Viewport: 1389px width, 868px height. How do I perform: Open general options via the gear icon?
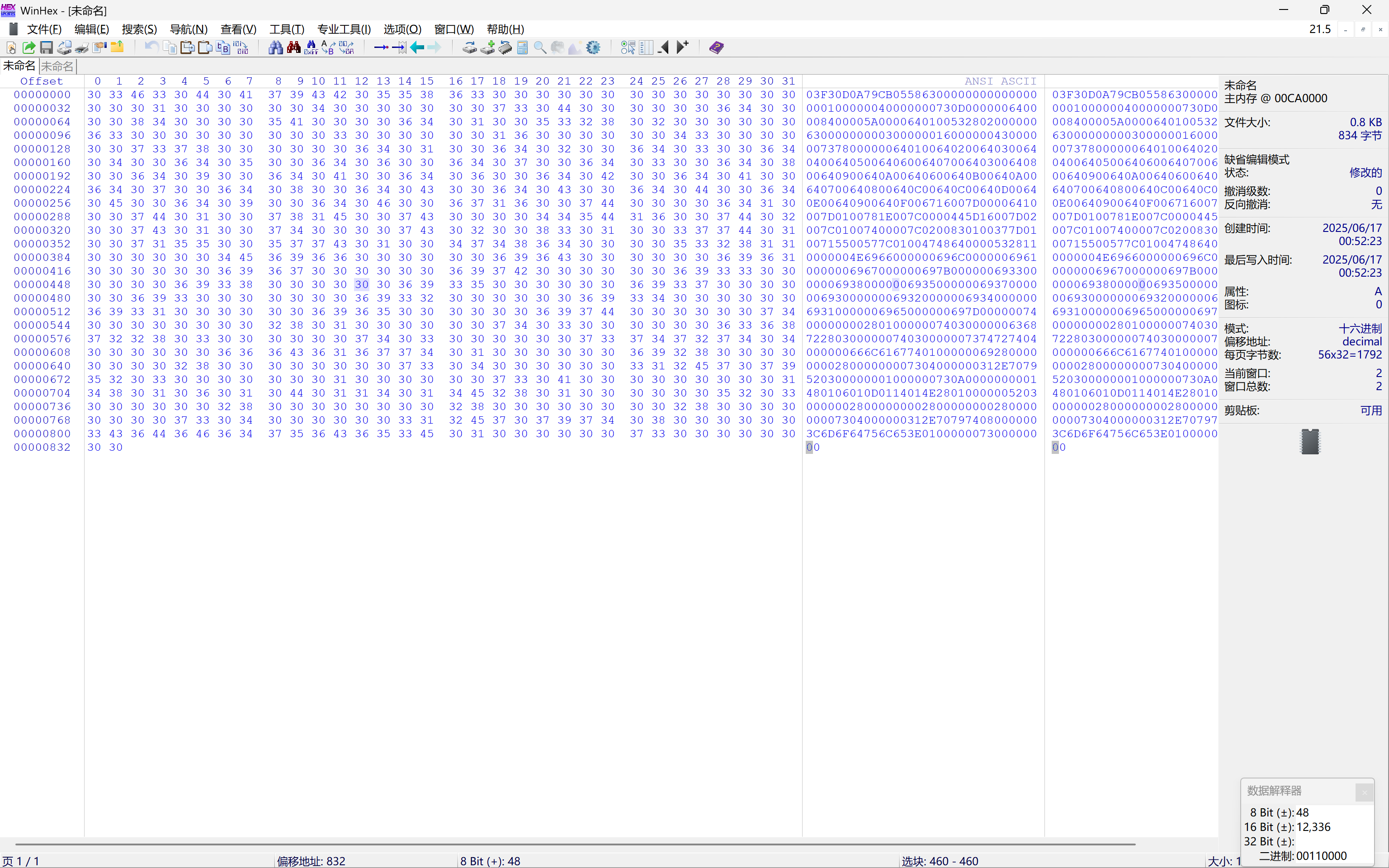594,47
